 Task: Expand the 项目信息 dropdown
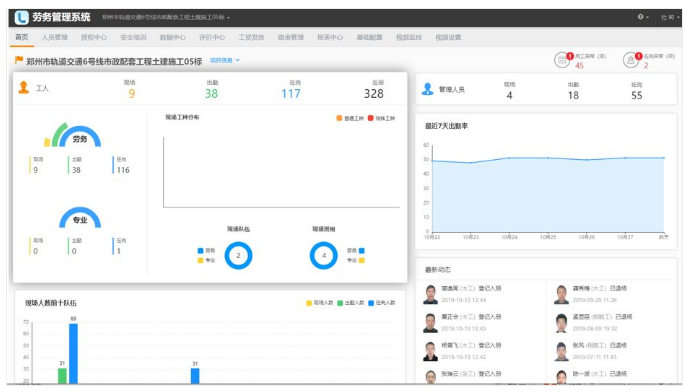pos(225,60)
